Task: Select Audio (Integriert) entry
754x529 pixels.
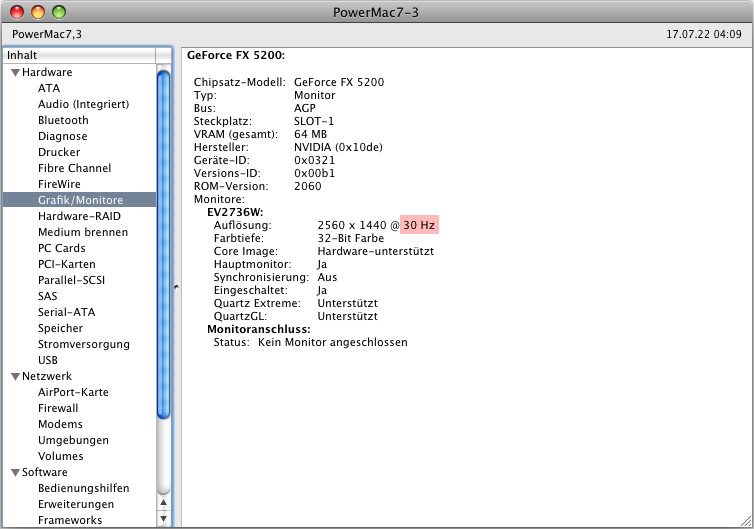Action: pos(84,104)
